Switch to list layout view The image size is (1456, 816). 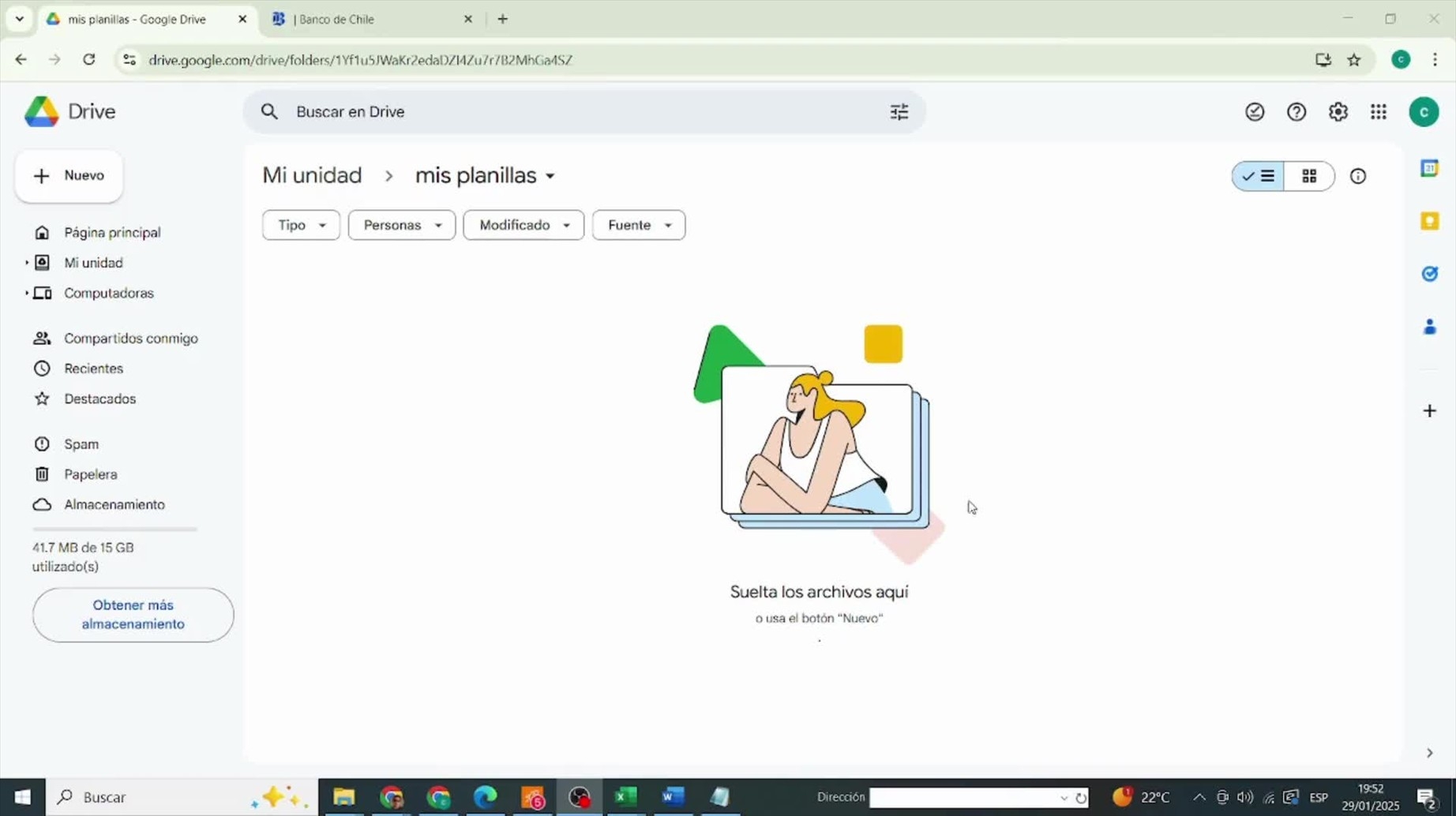(1259, 176)
